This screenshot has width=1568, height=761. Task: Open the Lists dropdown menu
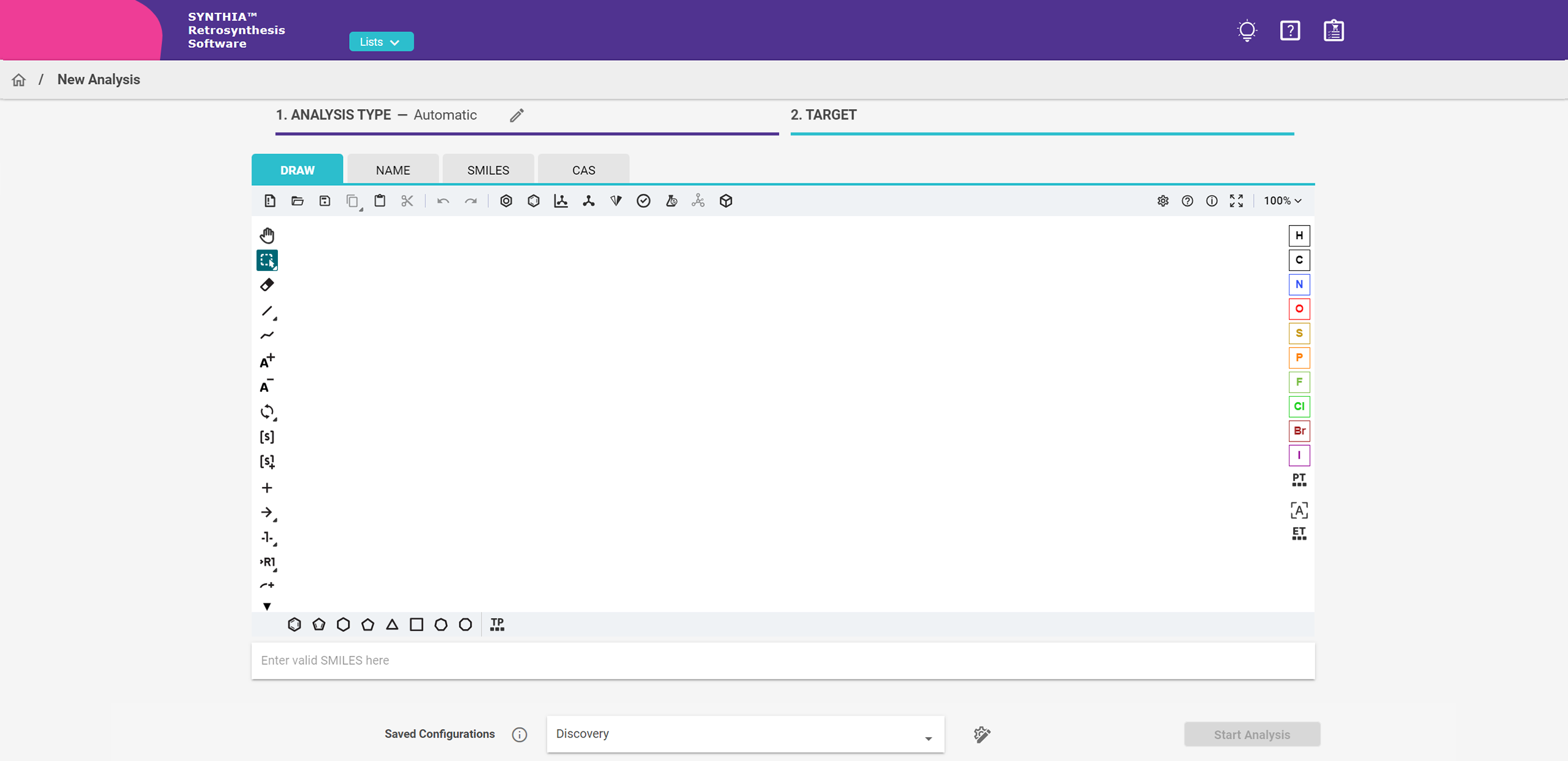(x=381, y=42)
